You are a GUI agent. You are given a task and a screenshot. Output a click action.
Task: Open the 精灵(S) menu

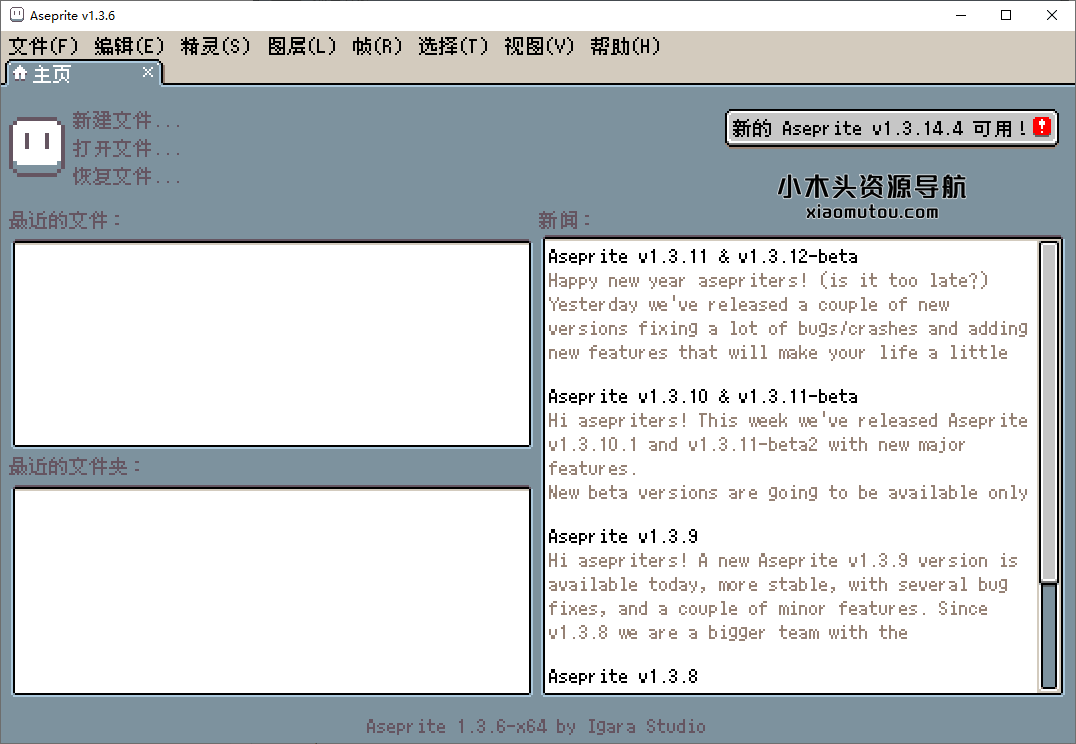(215, 47)
